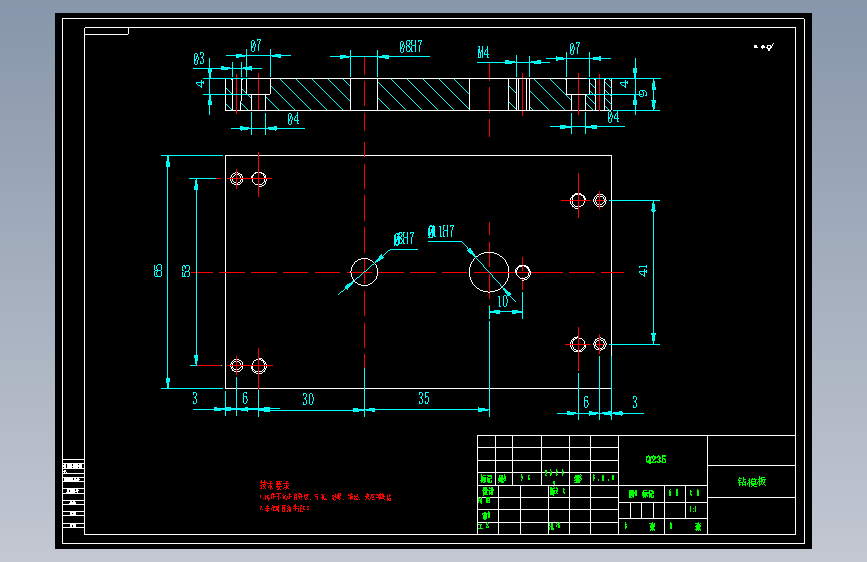Select the 标记 cell in the revision table
The height and width of the screenshot is (562, 867).
click(486, 478)
